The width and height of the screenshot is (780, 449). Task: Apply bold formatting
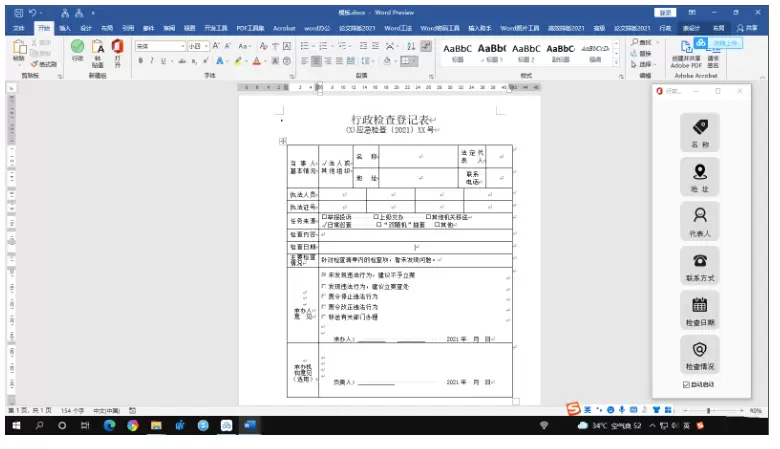pos(141,61)
